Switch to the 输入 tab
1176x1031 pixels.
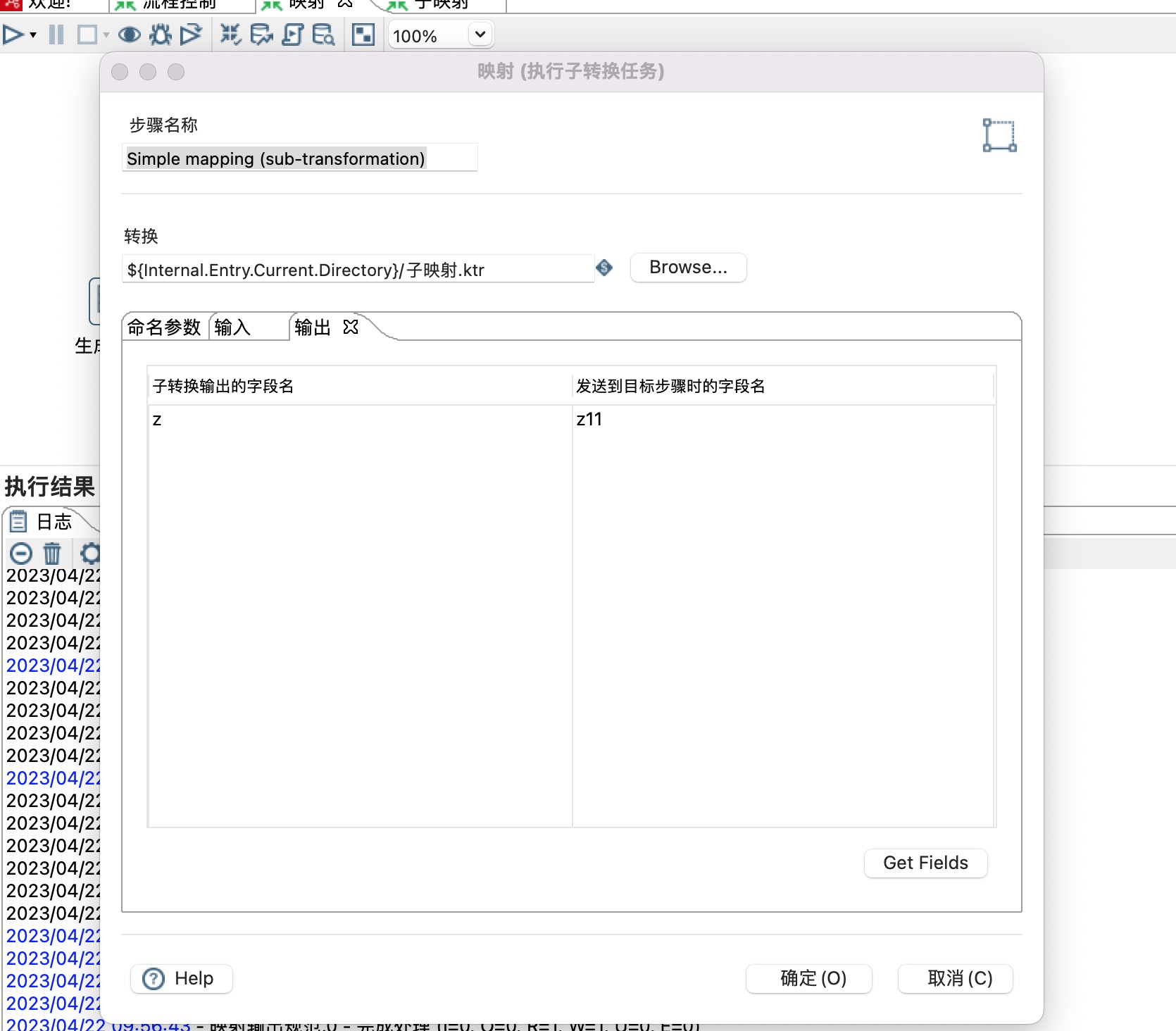click(233, 327)
